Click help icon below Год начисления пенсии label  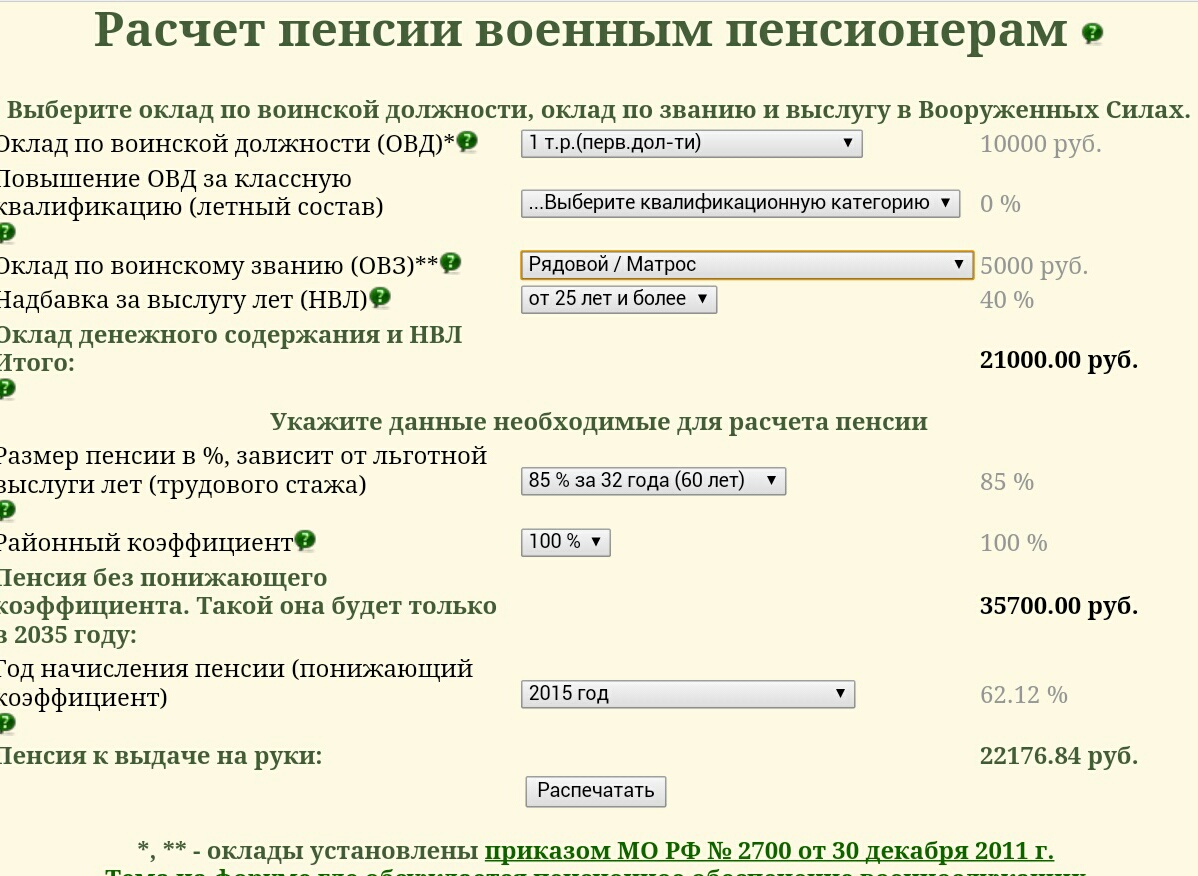pyautogui.click(x=7, y=723)
